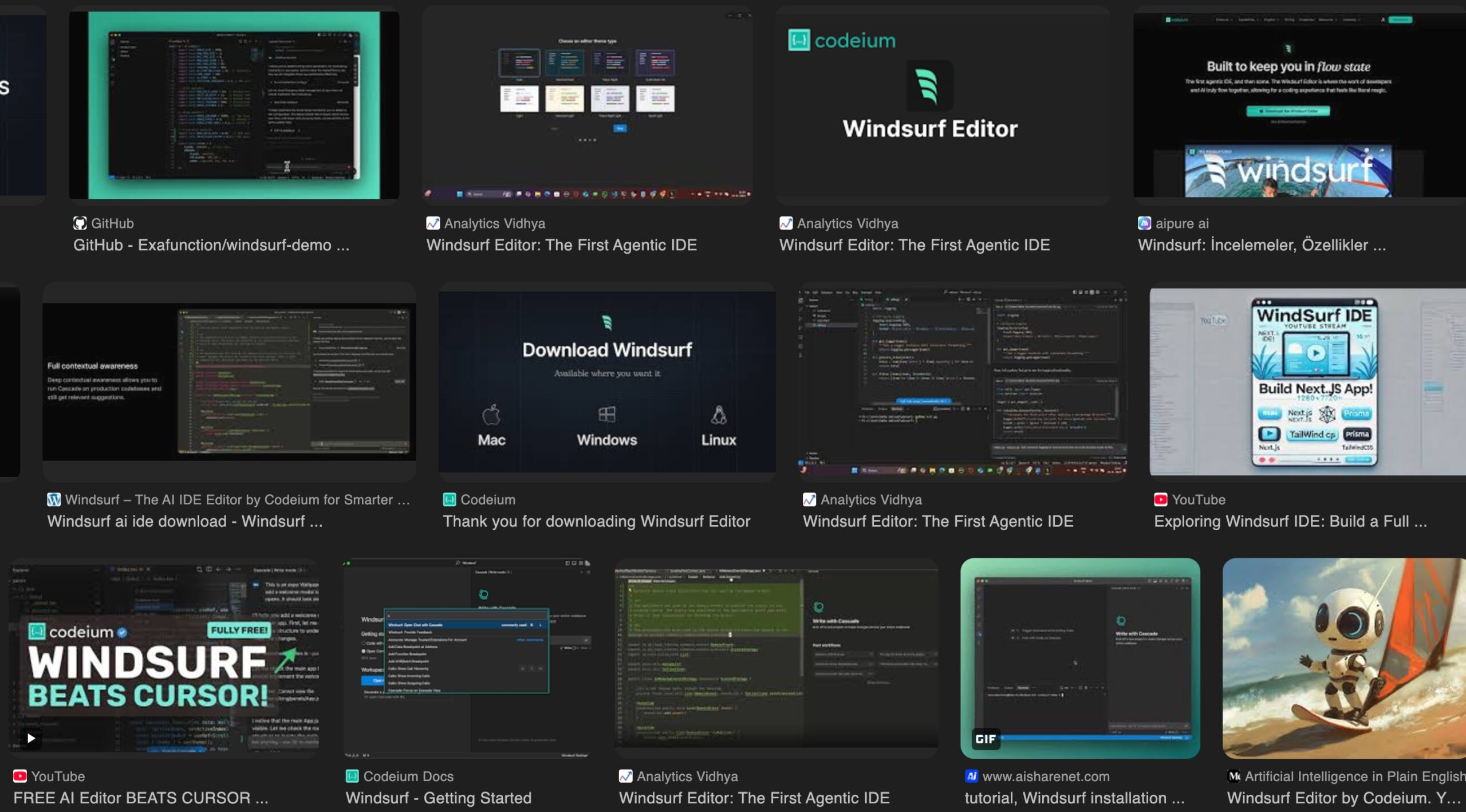Click the 'aipure ai' source name

click(1182, 223)
